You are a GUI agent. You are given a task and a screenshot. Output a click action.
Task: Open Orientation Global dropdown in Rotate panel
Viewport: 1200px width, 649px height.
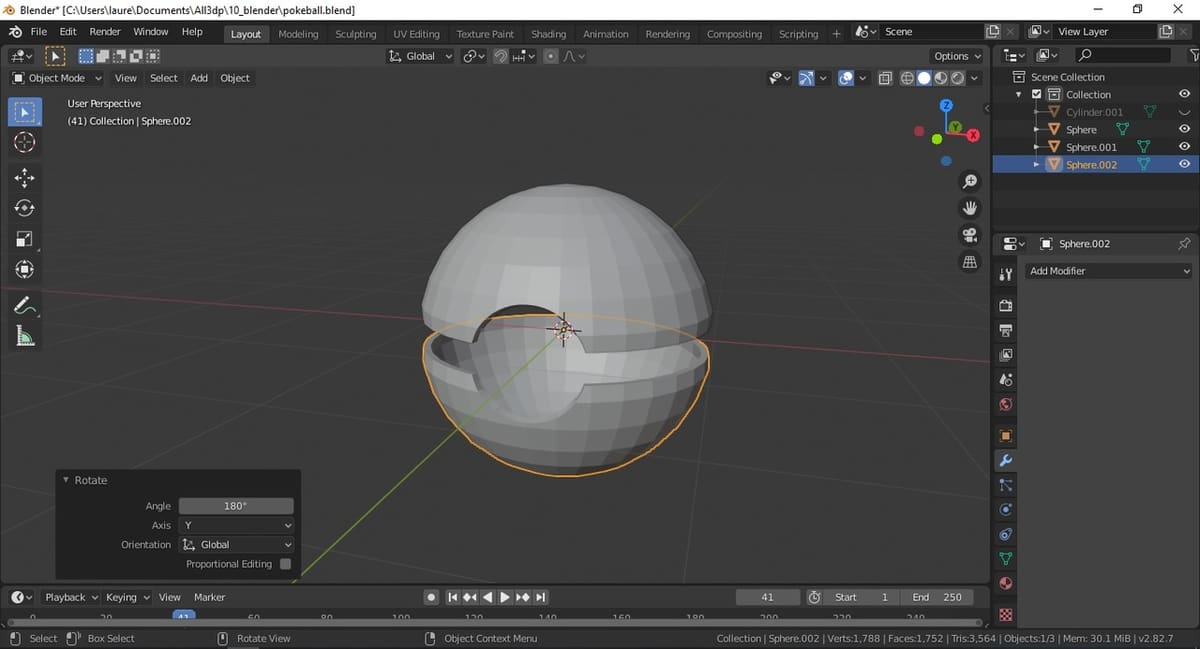click(x=236, y=545)
